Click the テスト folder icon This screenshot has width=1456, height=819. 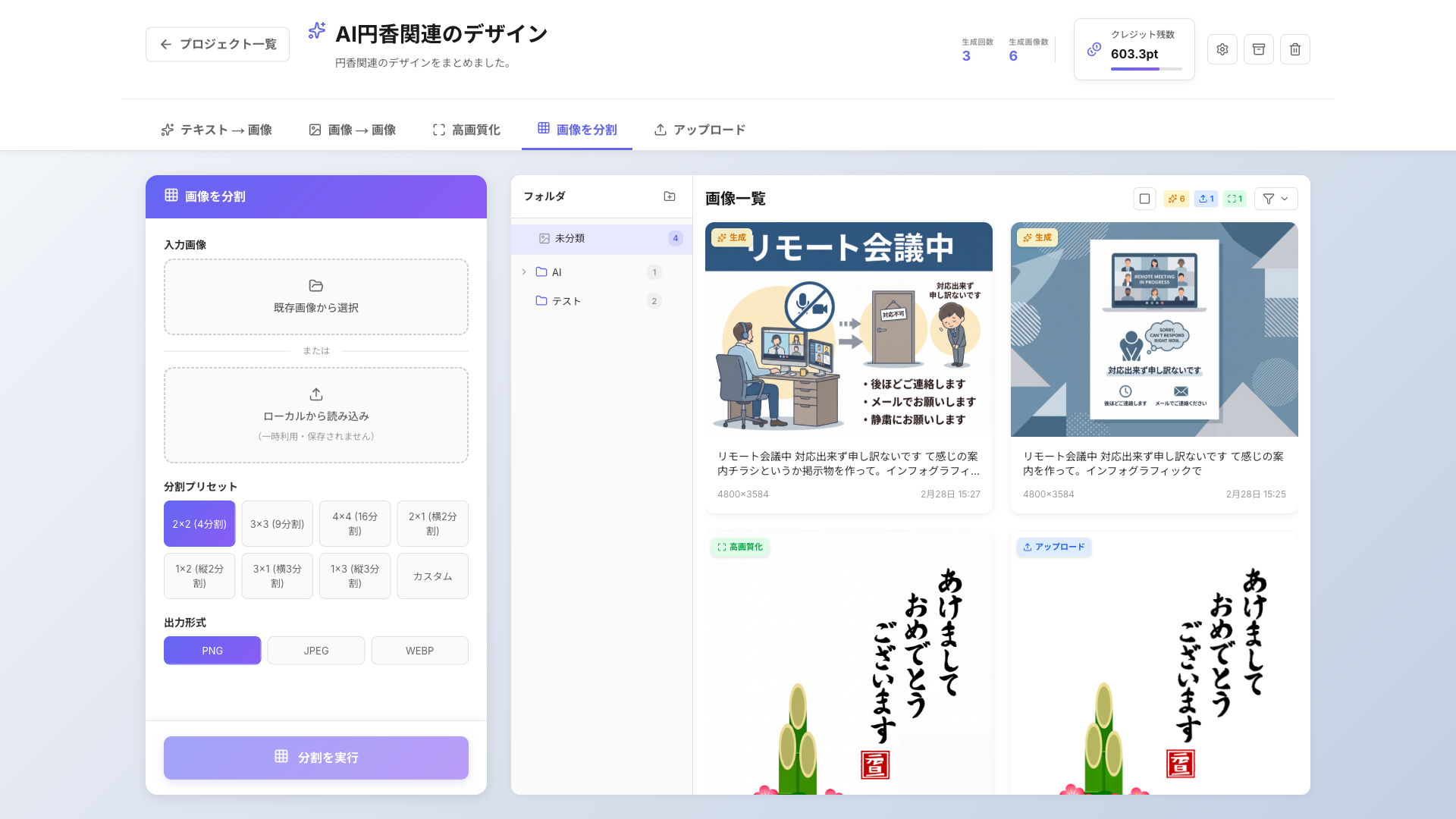coord(541,301)
